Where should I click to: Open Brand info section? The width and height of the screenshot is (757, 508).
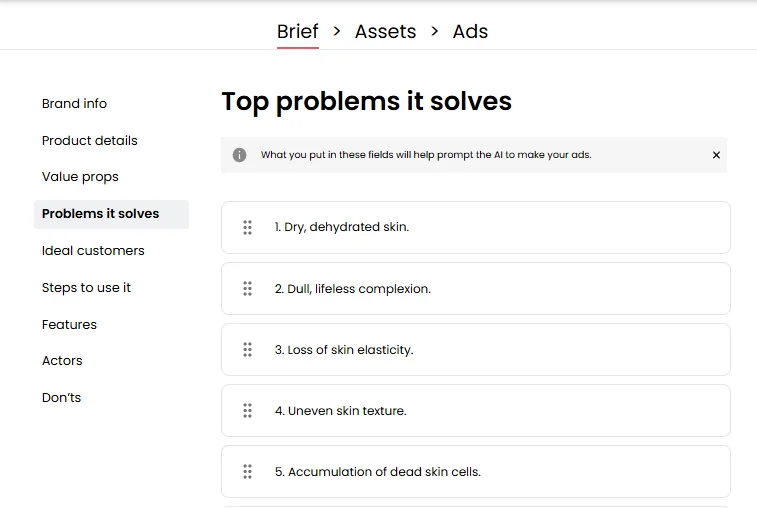[74, 104]
